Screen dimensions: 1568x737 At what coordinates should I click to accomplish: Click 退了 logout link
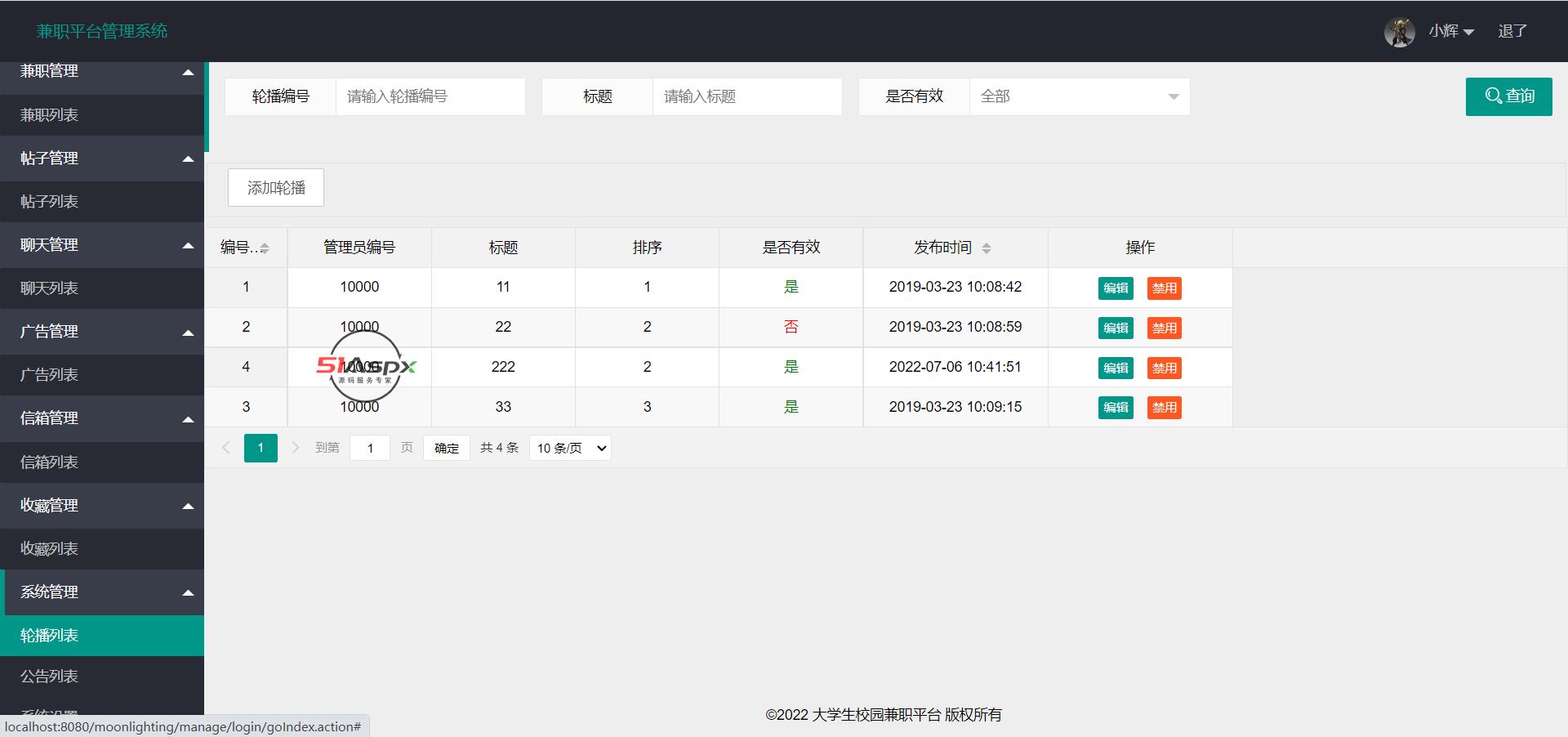(x=1512, y=31)
